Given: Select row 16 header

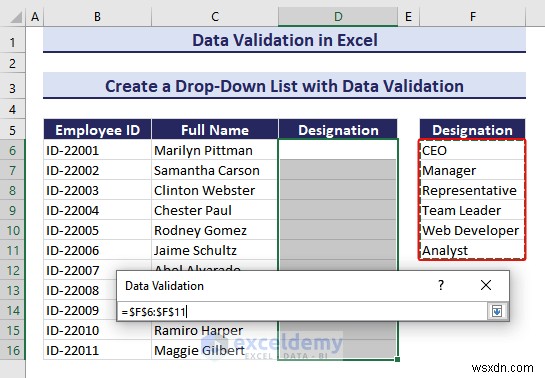Looking at the screenshot, I should point(13,350).
